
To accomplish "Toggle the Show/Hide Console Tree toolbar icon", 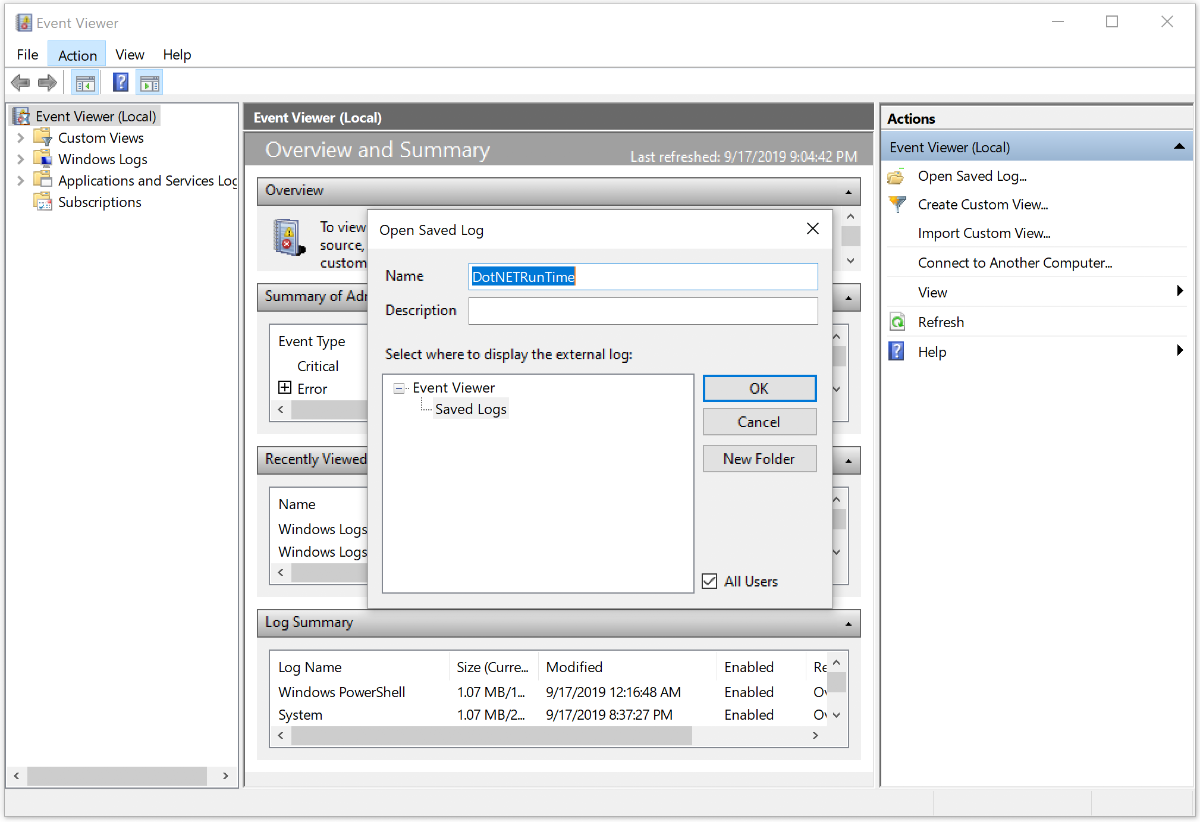I will 85,83.
